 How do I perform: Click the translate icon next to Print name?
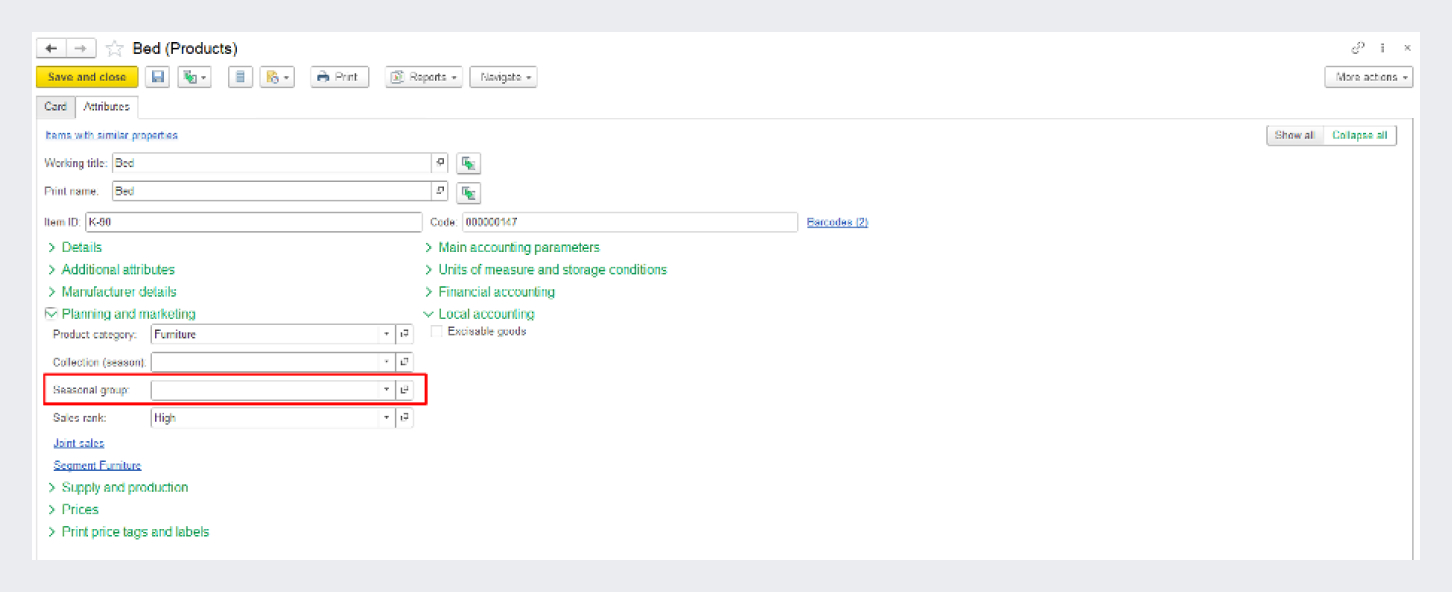click(x=468, y=192)
